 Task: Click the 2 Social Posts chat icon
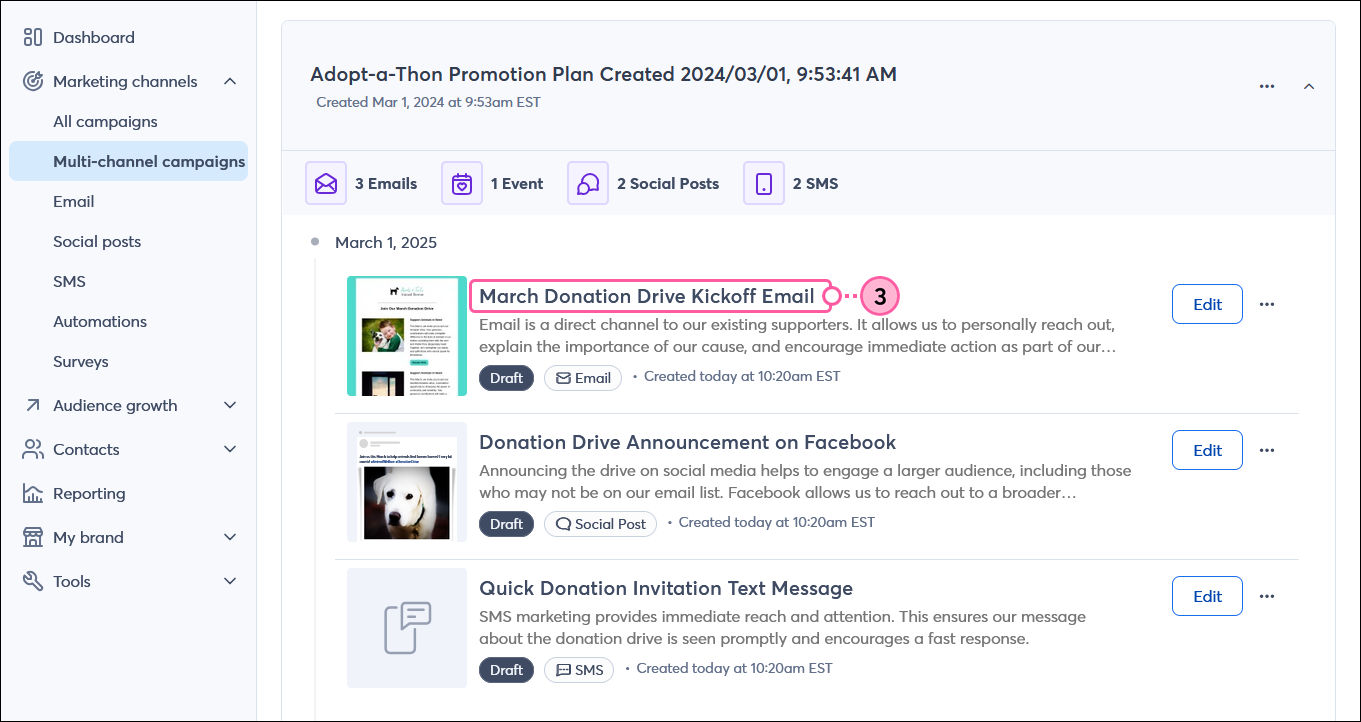tap(588, 184)
